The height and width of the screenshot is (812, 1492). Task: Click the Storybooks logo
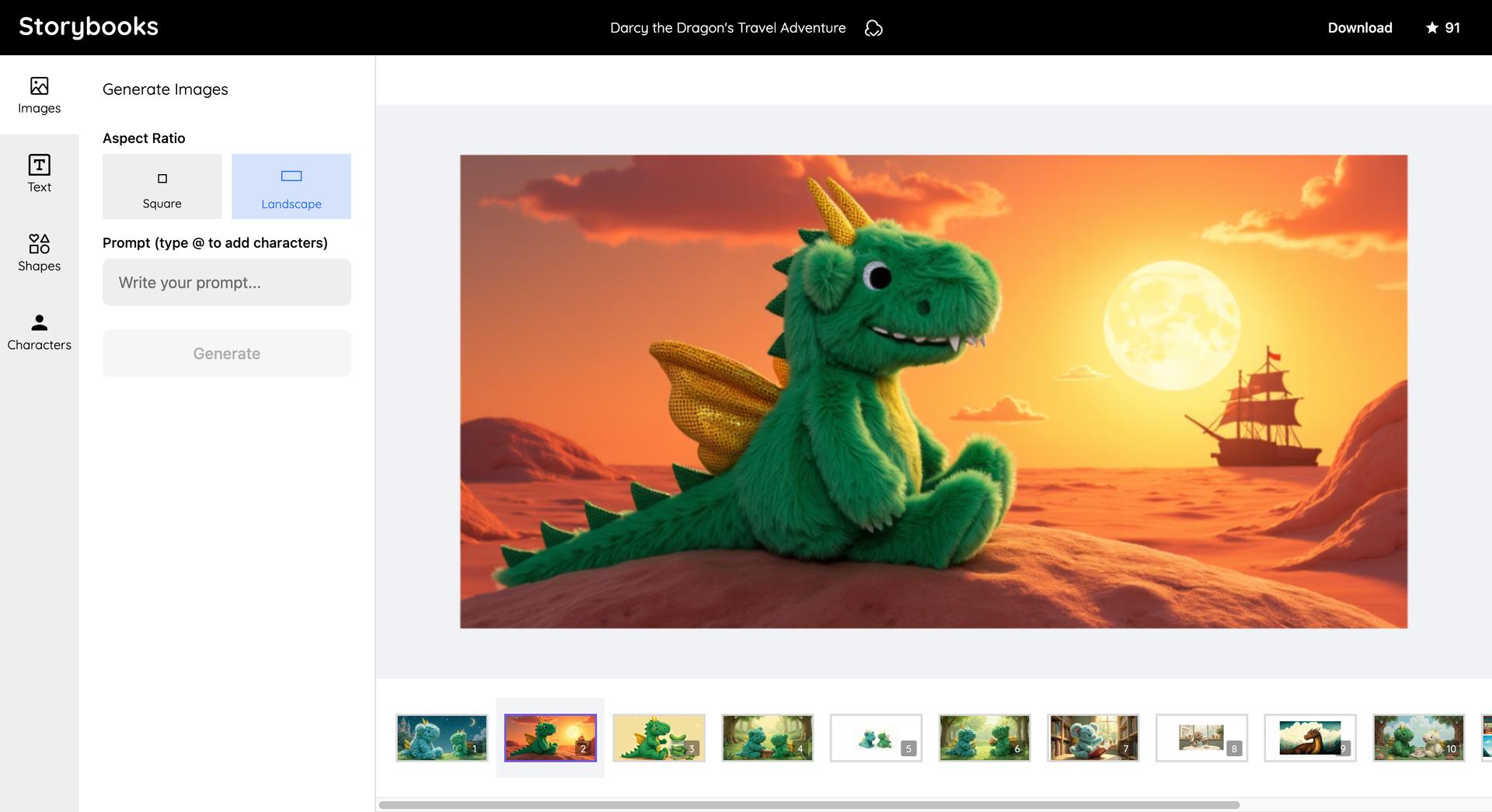[88, 26]
